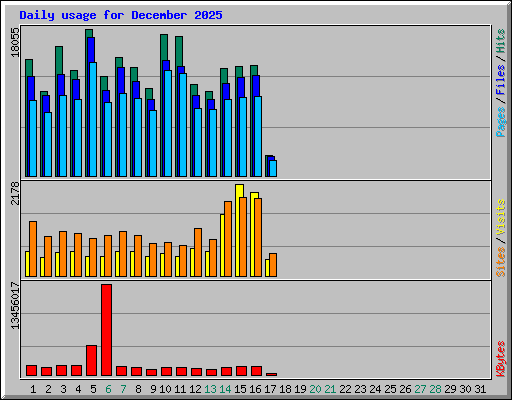Click the green day 7 x-axis label
Viewport: 512px width, 400px height.
point(123,389)
